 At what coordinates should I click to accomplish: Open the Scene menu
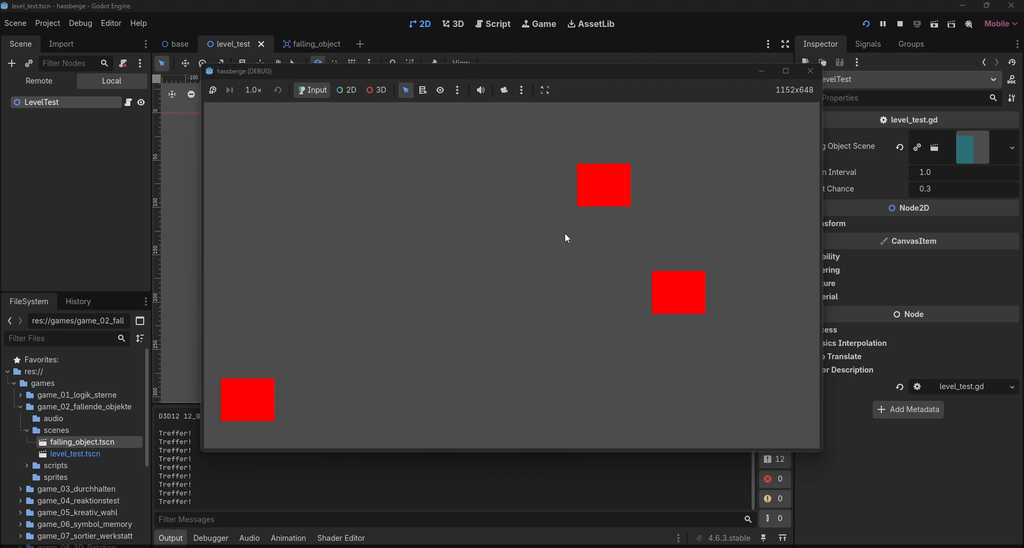[x=15, y=23]
